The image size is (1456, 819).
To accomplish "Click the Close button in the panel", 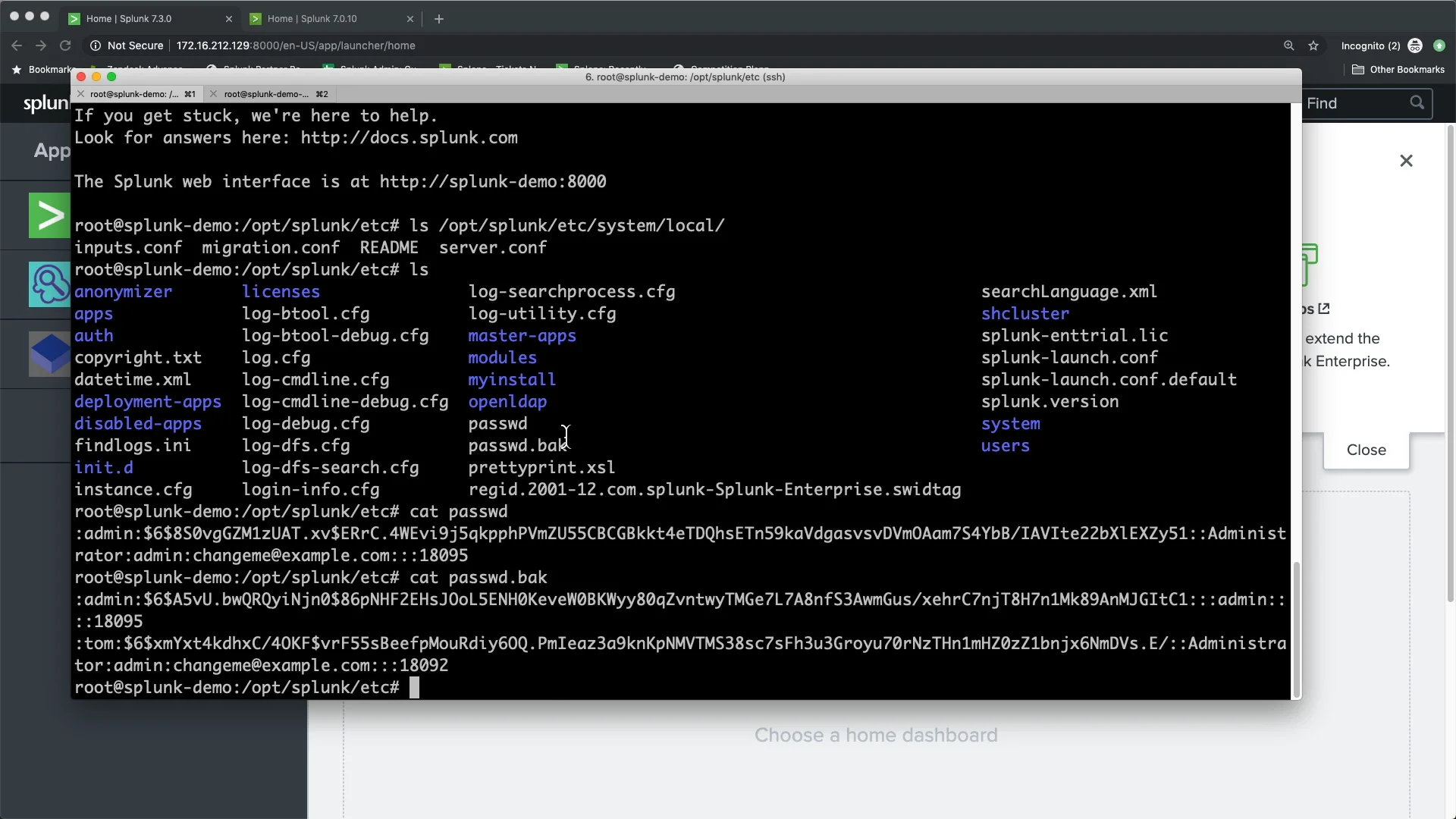I will (x=1366, y=450).
